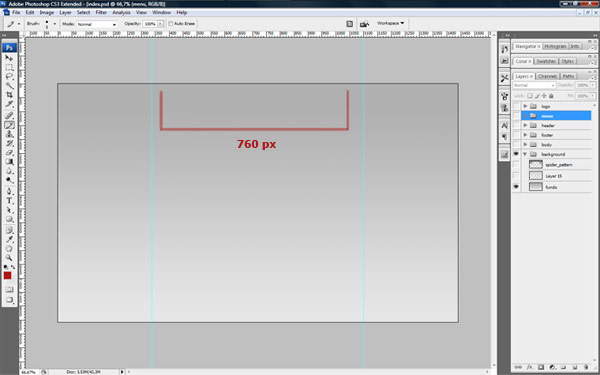Viewport: 600px width, 375px height.
Task: Hide the background group visibility eye
Action: pyautogui.click(x=516, y=154)
